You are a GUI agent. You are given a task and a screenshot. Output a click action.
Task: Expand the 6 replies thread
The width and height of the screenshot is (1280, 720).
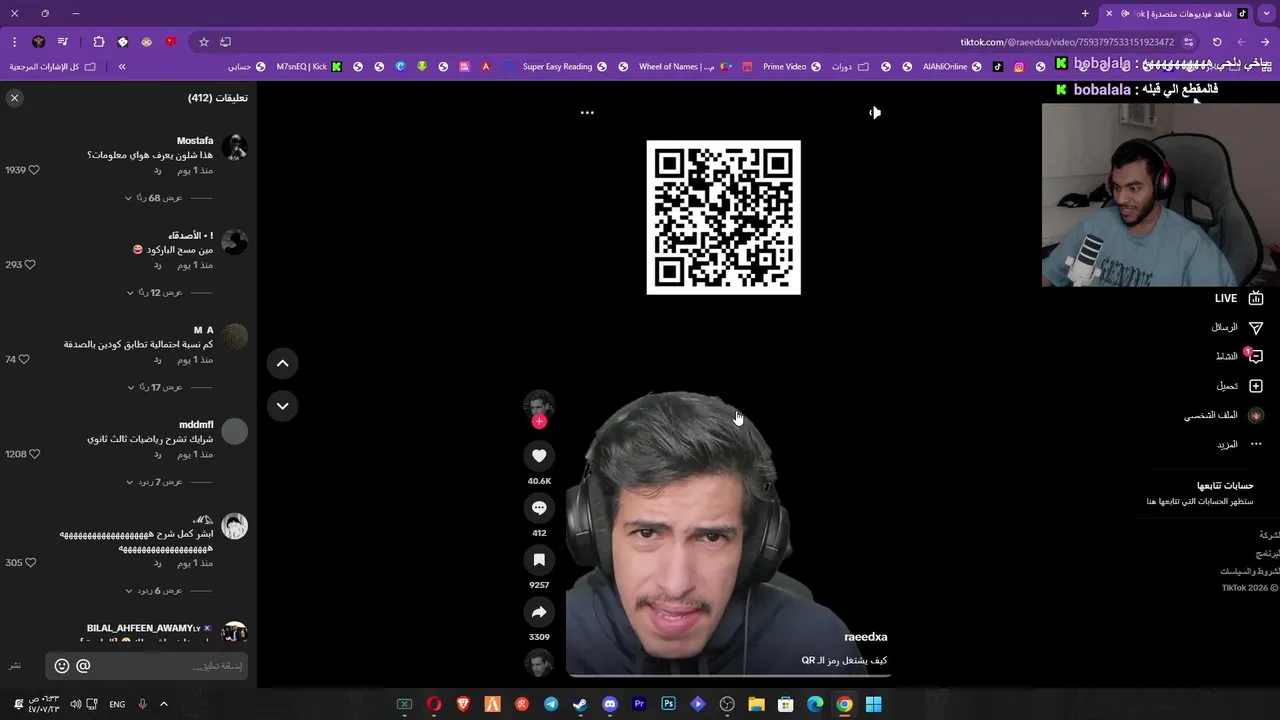click(x=153, y=591)
